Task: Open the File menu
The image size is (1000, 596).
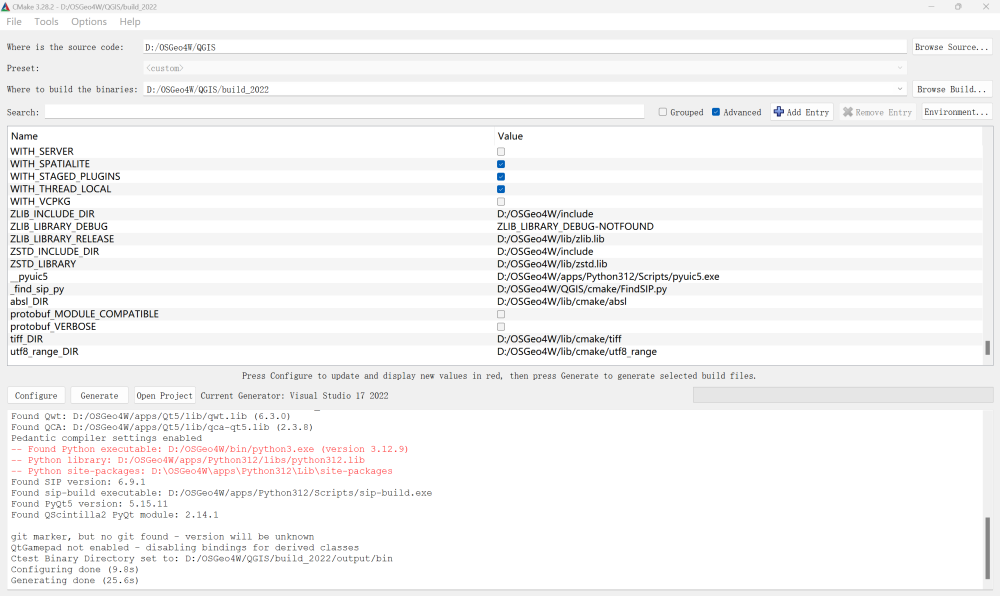Action: click(x=14, y=22)
